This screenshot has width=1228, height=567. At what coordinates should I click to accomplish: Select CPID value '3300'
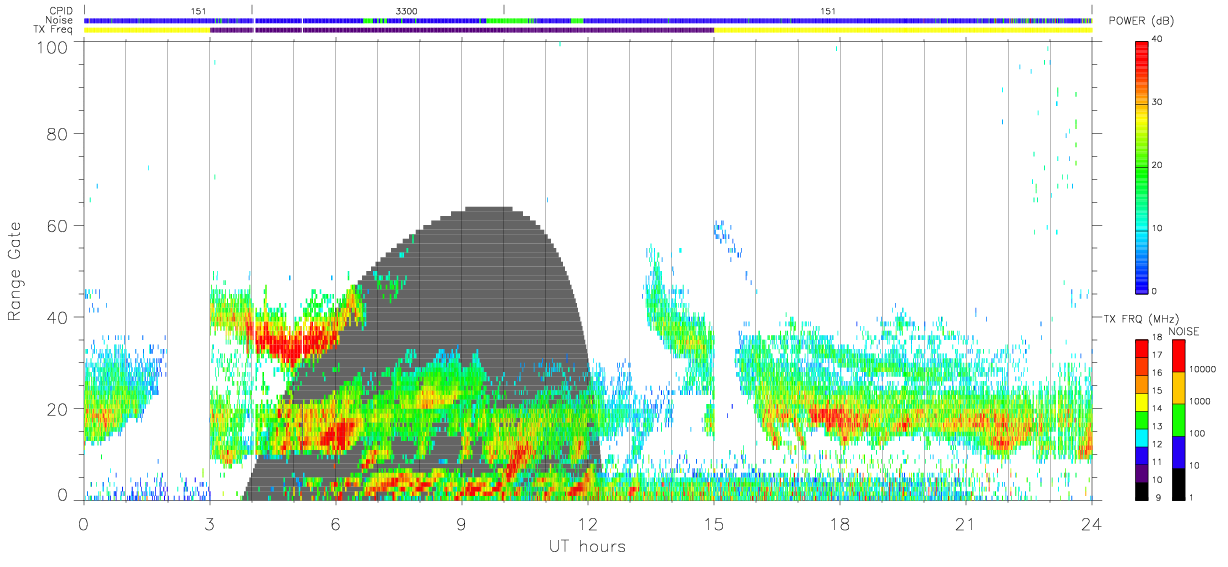pos(407,11)
